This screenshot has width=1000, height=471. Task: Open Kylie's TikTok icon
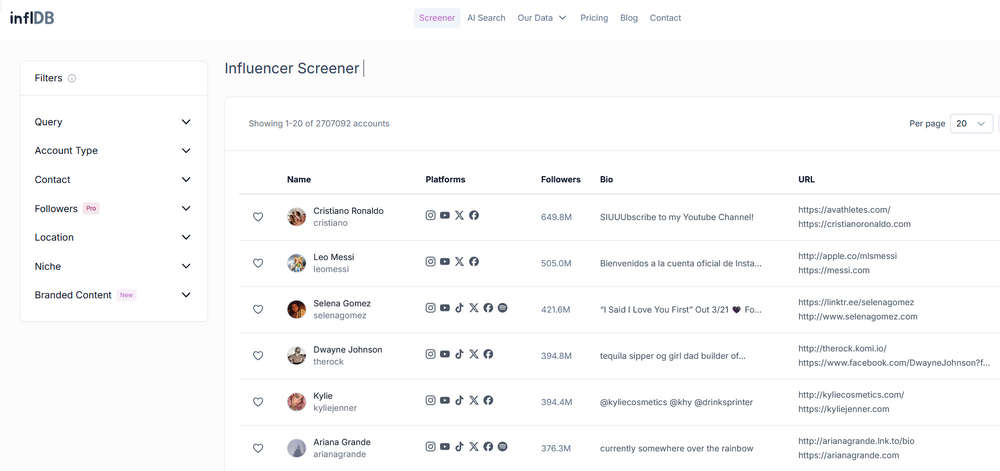click(x=459, y=400)
